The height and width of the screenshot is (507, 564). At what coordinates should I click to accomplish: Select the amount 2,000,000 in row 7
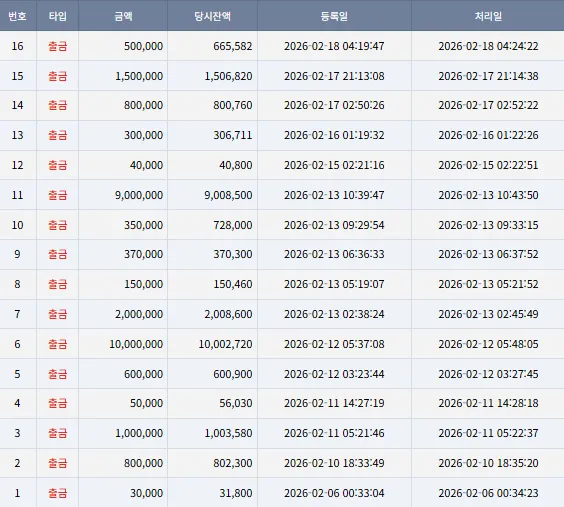click(139, 314)
